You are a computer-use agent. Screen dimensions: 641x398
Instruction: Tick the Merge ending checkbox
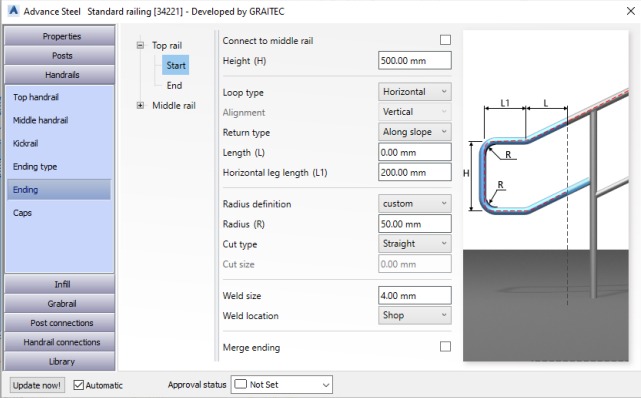pos(445,347)
